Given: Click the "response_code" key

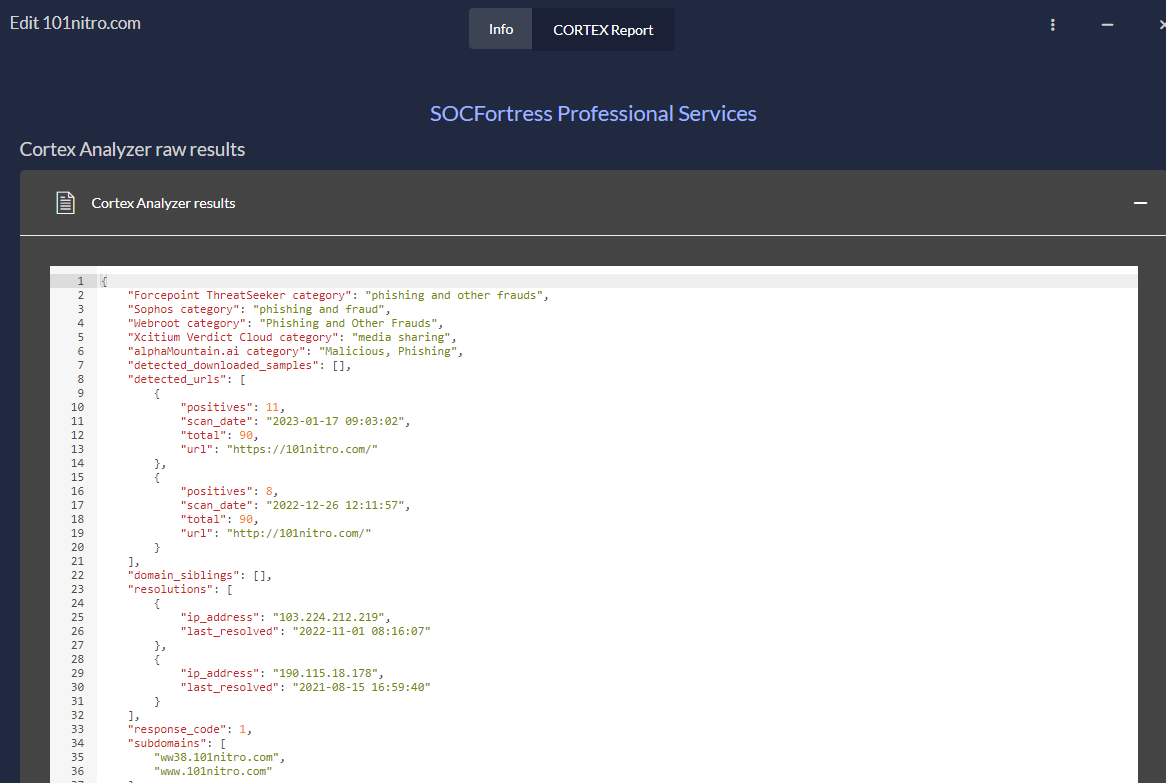Looking at the screenshot, I should click(177, 729).
